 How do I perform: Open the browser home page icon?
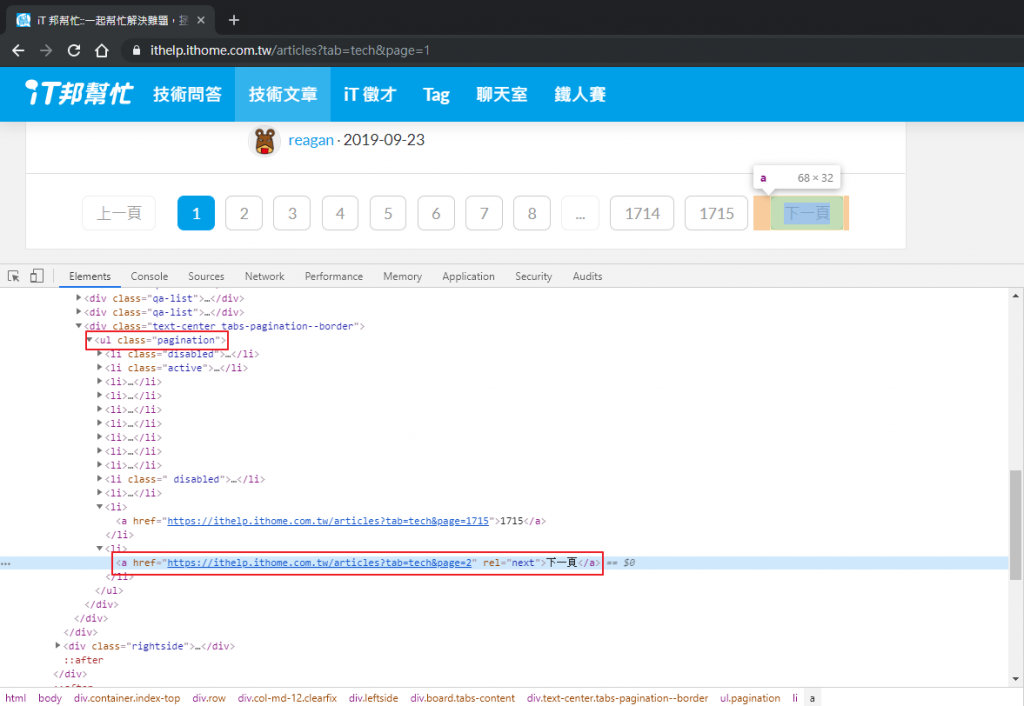pos(102,50)
